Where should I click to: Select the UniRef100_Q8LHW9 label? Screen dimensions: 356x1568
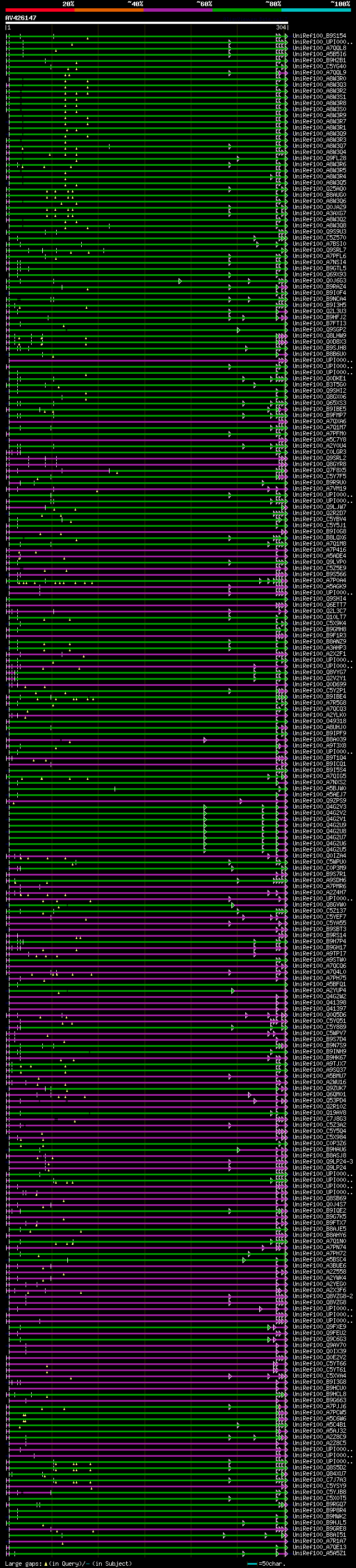coord(319,335)
